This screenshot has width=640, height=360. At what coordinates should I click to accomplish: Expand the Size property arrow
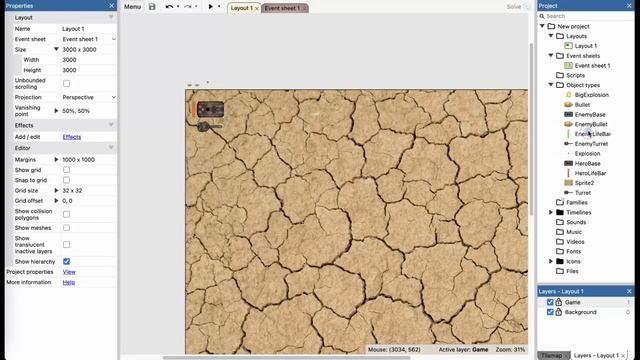point(56,49)
